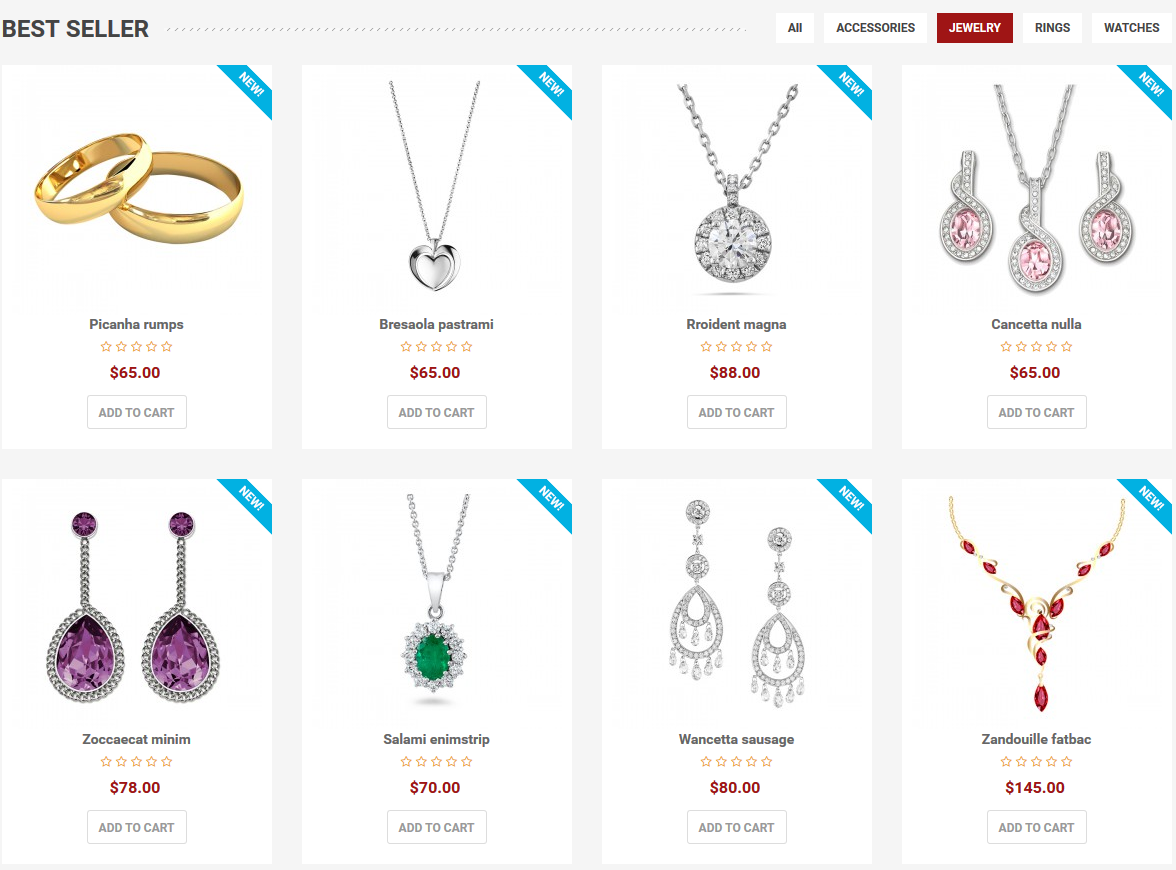Select the active JEWELRY tab

(974, 28)
